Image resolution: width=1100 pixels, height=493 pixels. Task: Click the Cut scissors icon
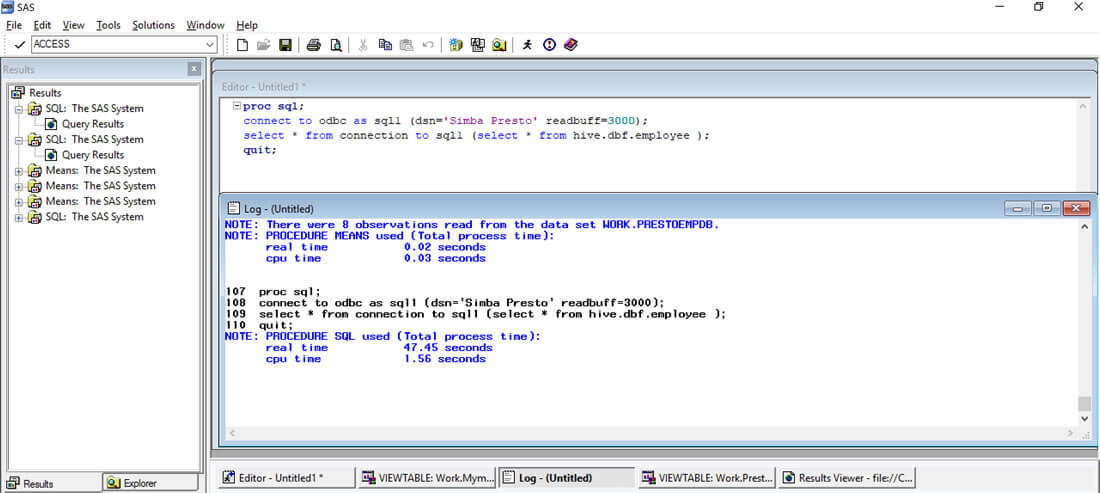point(363,45)
